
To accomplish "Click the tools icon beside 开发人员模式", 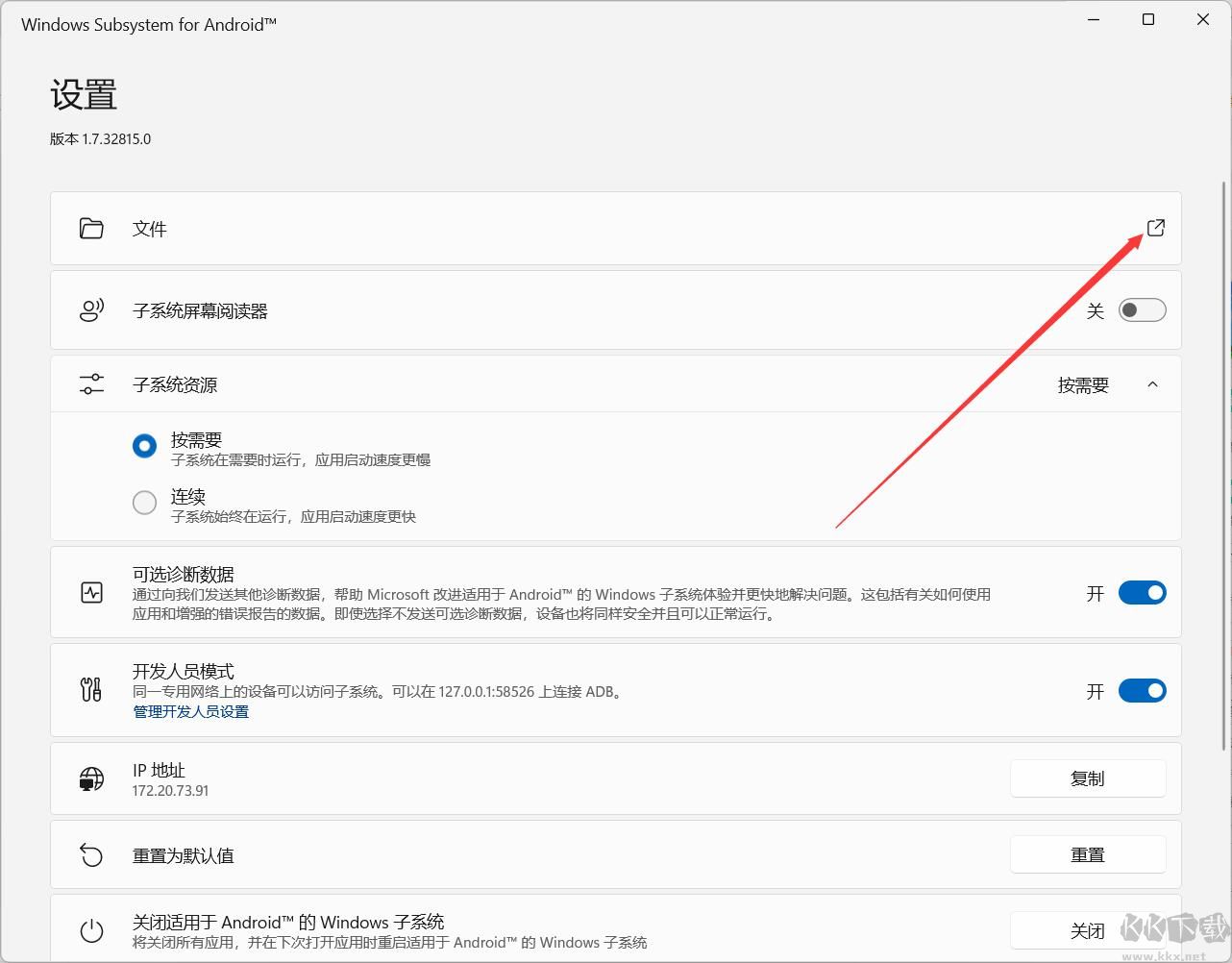I will [90, 690].
